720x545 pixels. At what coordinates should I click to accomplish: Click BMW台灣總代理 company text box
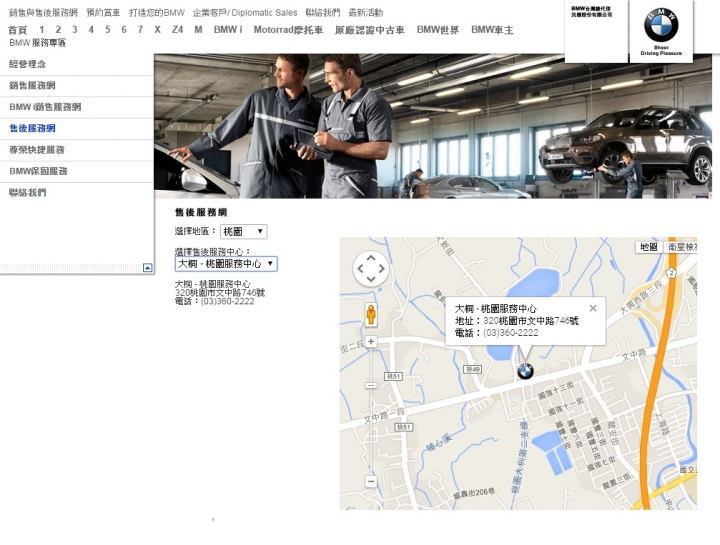591,11
